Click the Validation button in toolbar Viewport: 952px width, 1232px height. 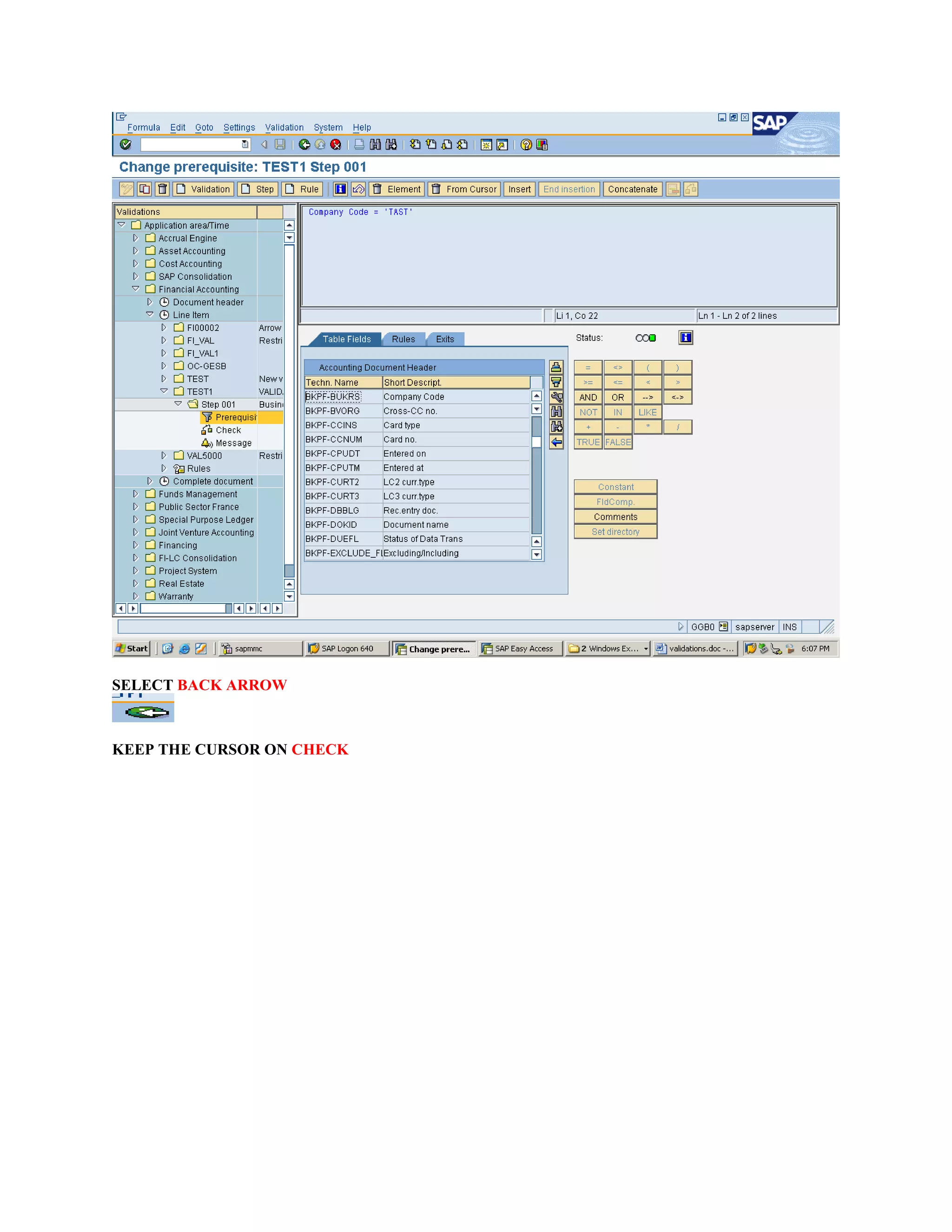pyautogui.click(x=203, y=189)
